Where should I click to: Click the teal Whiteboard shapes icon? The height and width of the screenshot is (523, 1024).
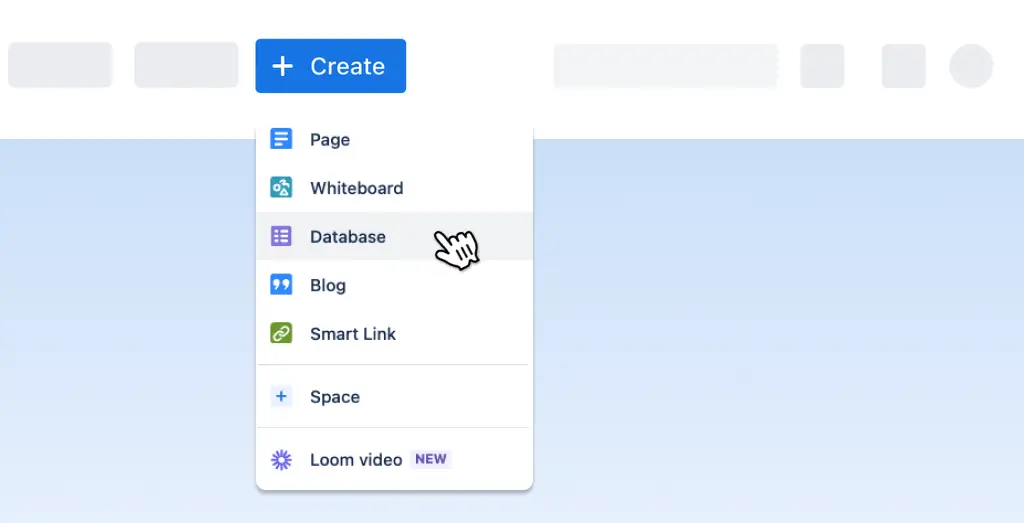point(281,188)
